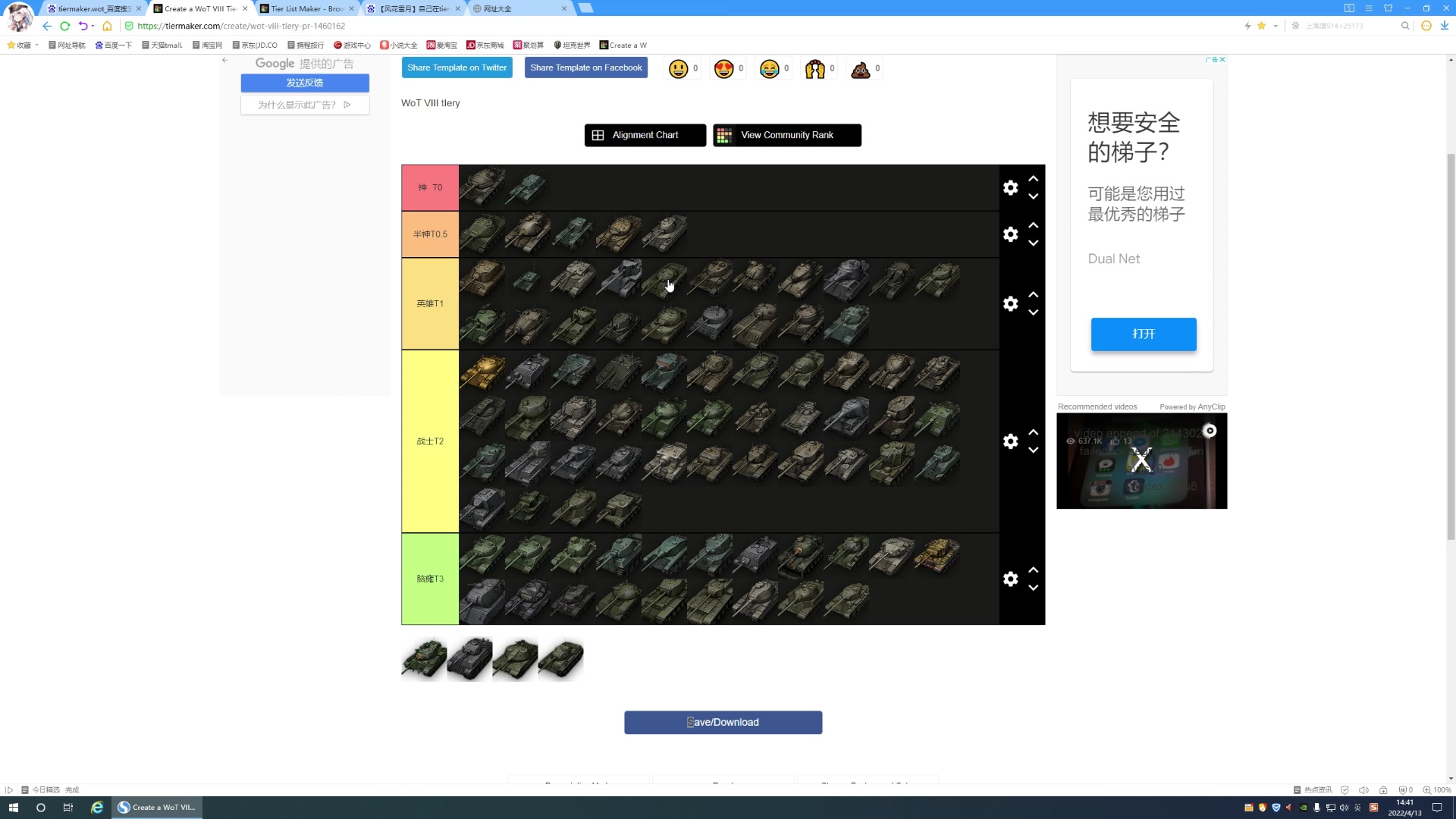Viewport: 1456px width, 819px height.
Task: Close the ad with X icon
Action: click(x=1222, y=59)
